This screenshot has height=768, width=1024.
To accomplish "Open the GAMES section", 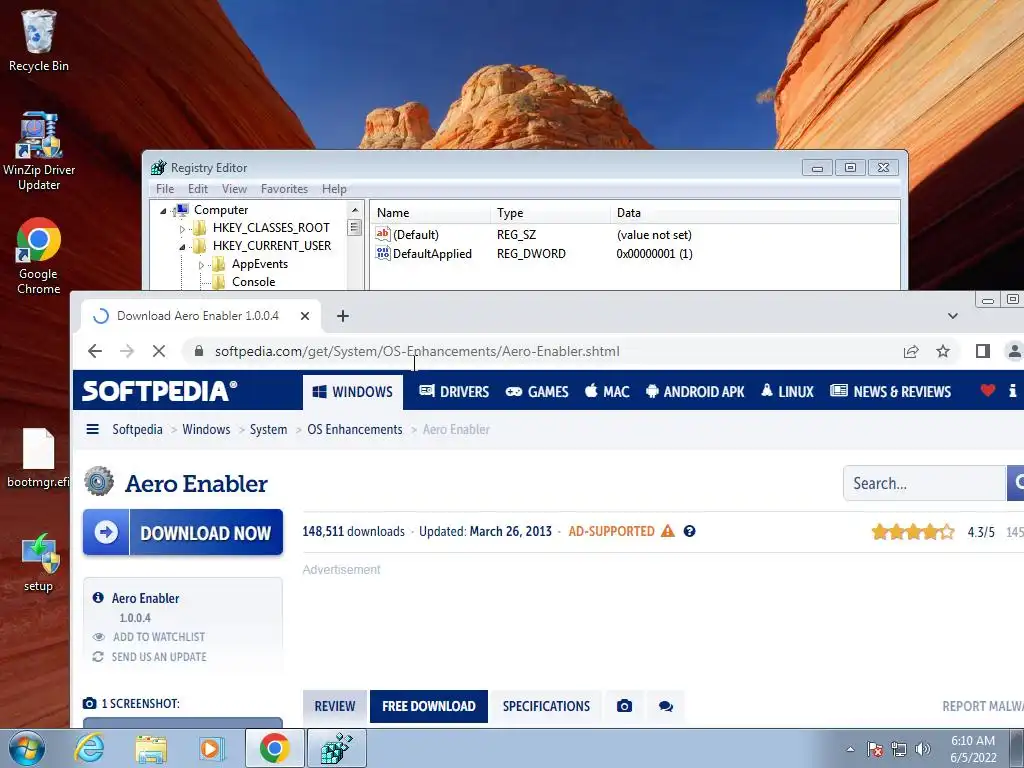I will pyautogui.click(x=537, y=392).
